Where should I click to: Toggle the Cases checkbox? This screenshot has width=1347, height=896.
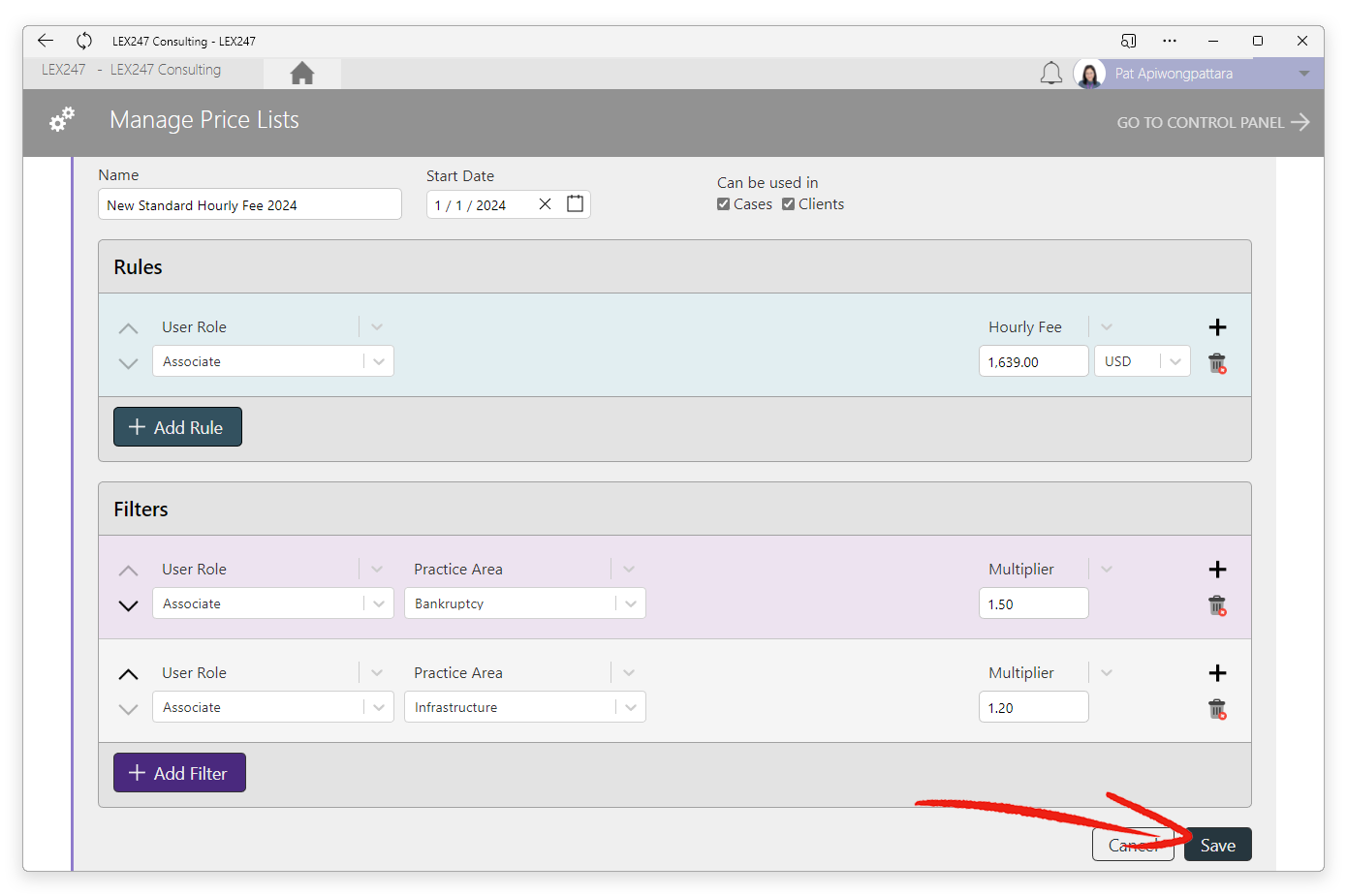pyautogui.click(x=723, y=204)
